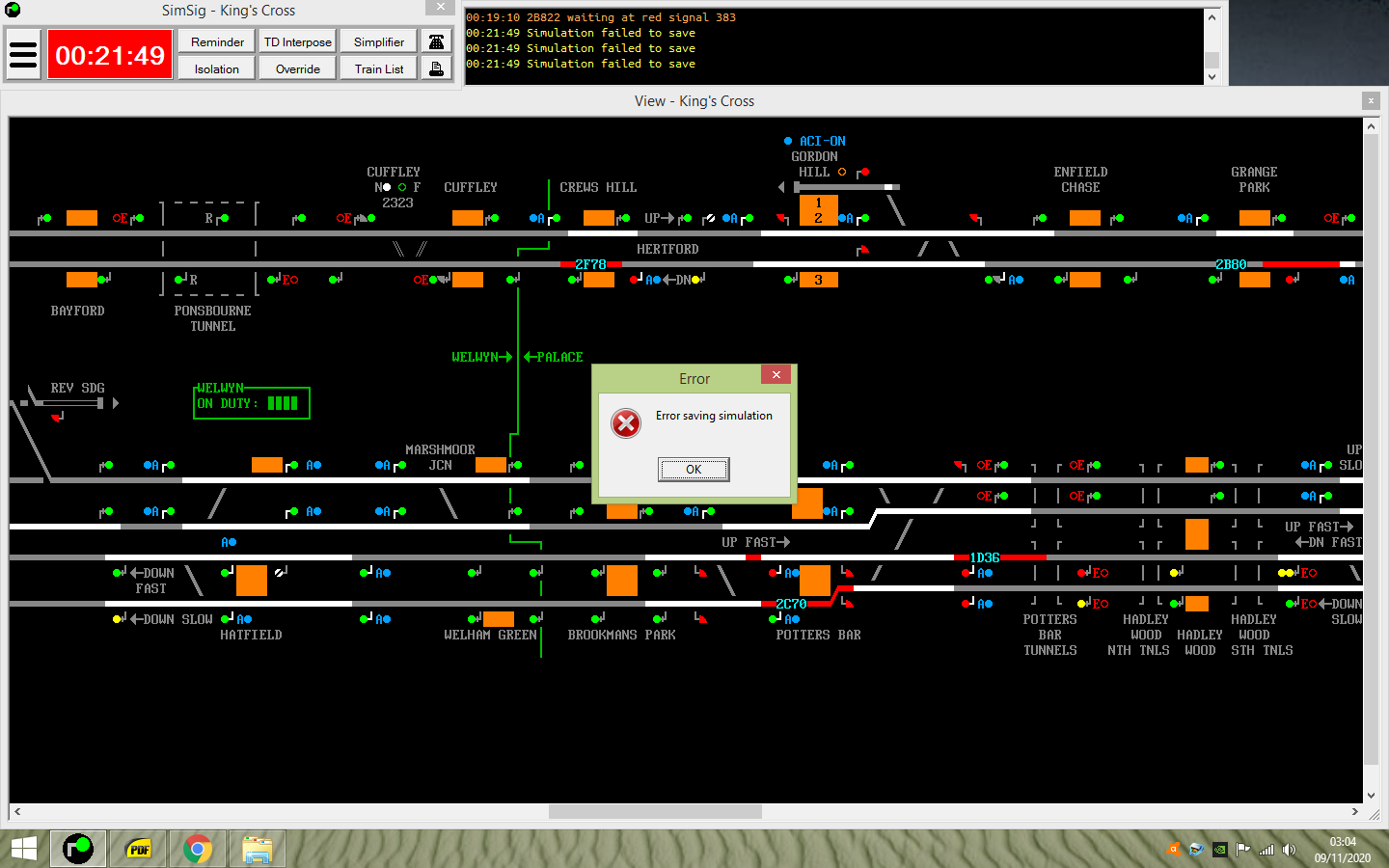Click the Hatfield platform orange block

[x=251, y=581]
